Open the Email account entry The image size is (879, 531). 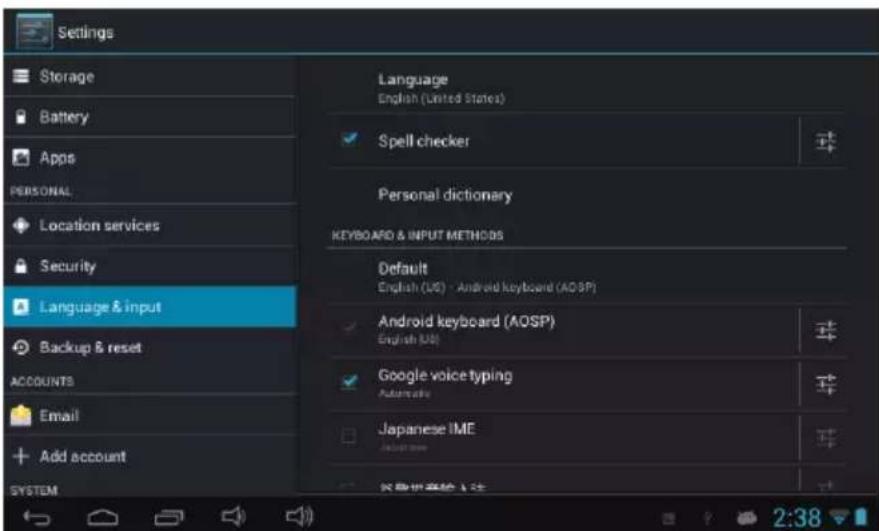click(150, 415)
